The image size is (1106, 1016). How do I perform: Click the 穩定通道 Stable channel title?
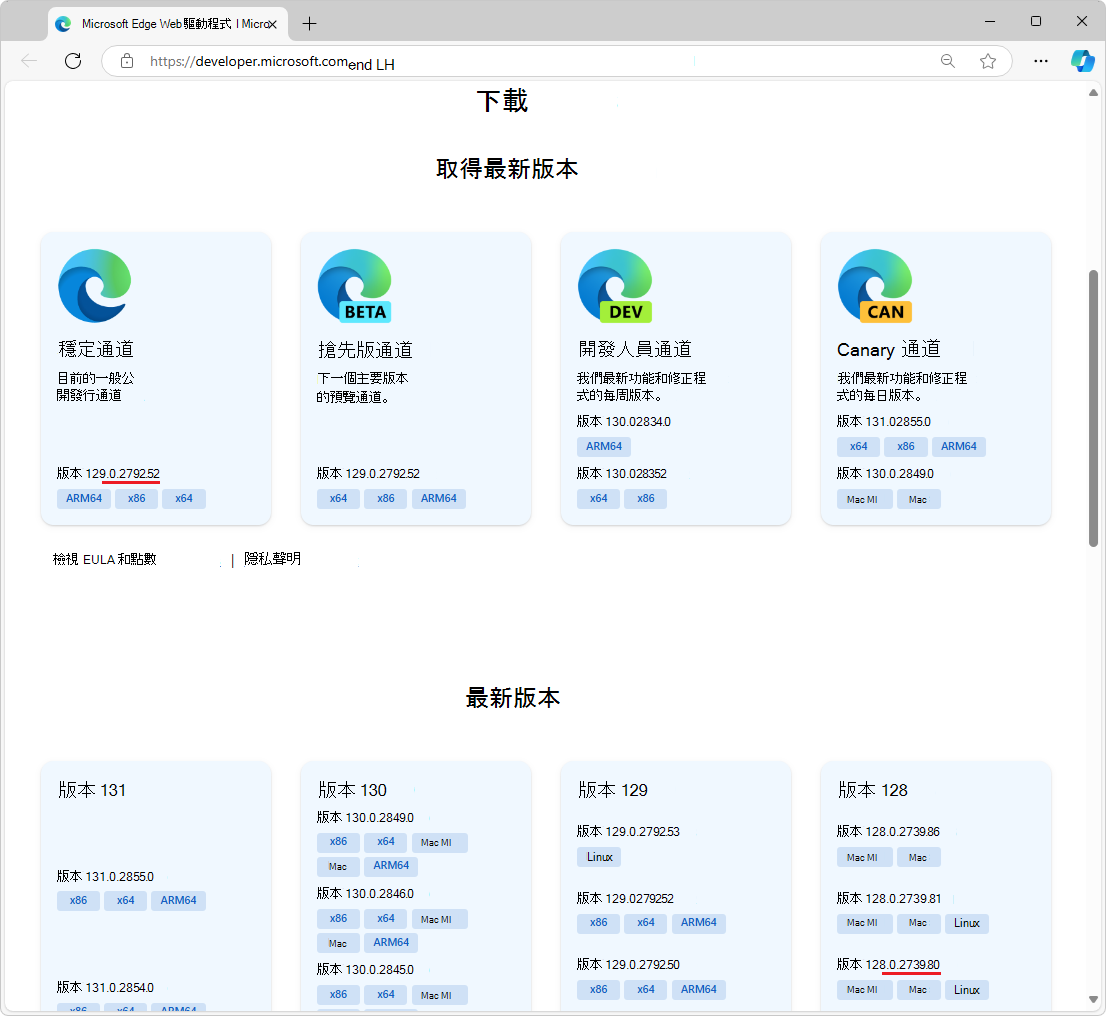pos(96,349)
